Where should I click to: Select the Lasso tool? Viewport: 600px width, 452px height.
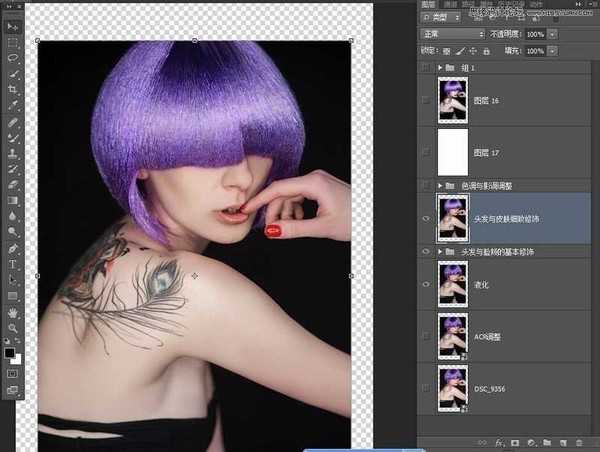(13, 59)
